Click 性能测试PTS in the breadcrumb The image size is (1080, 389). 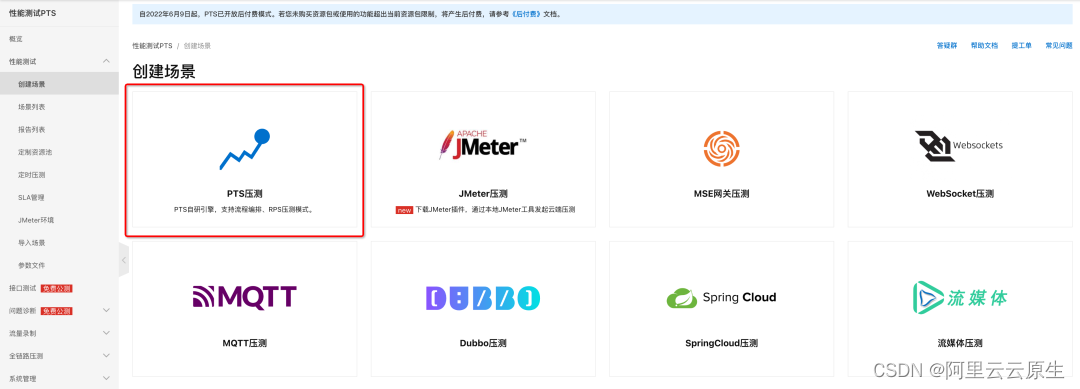tap(152, 45)
